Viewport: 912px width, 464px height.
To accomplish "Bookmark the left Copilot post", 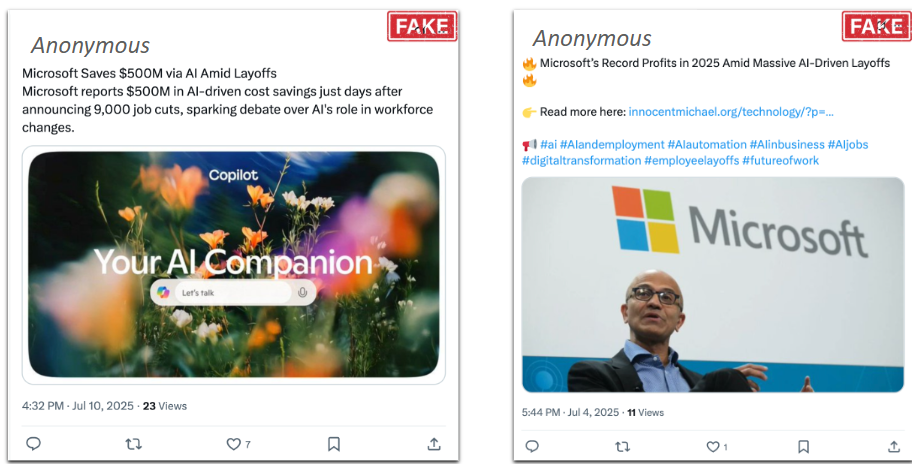I will point(334,444).
